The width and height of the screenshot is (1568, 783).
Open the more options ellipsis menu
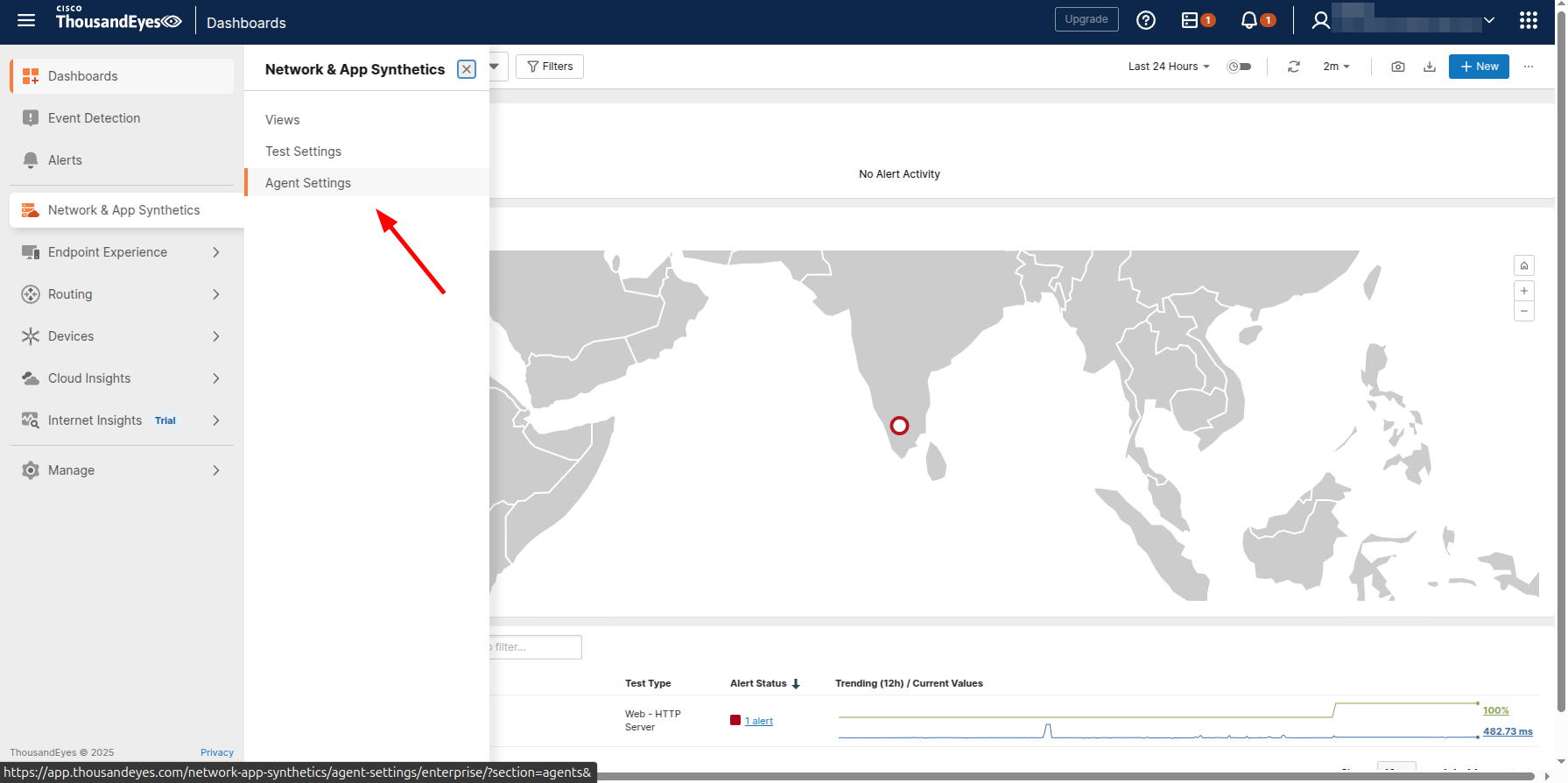(1529, 67)
